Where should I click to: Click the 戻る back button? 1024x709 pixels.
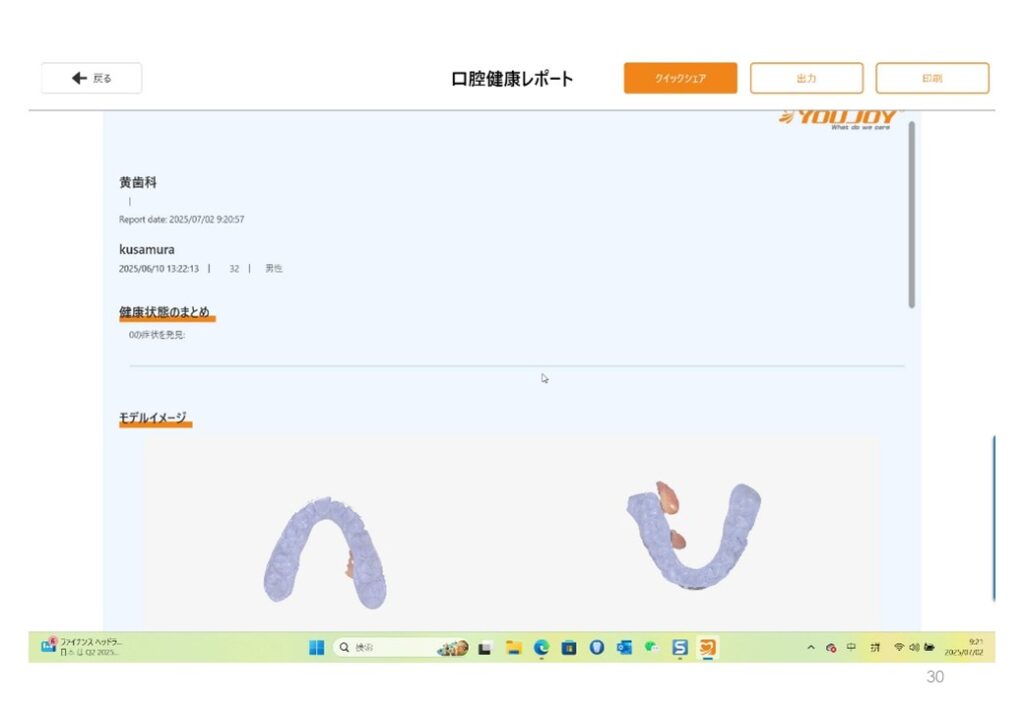coord(91,78)
